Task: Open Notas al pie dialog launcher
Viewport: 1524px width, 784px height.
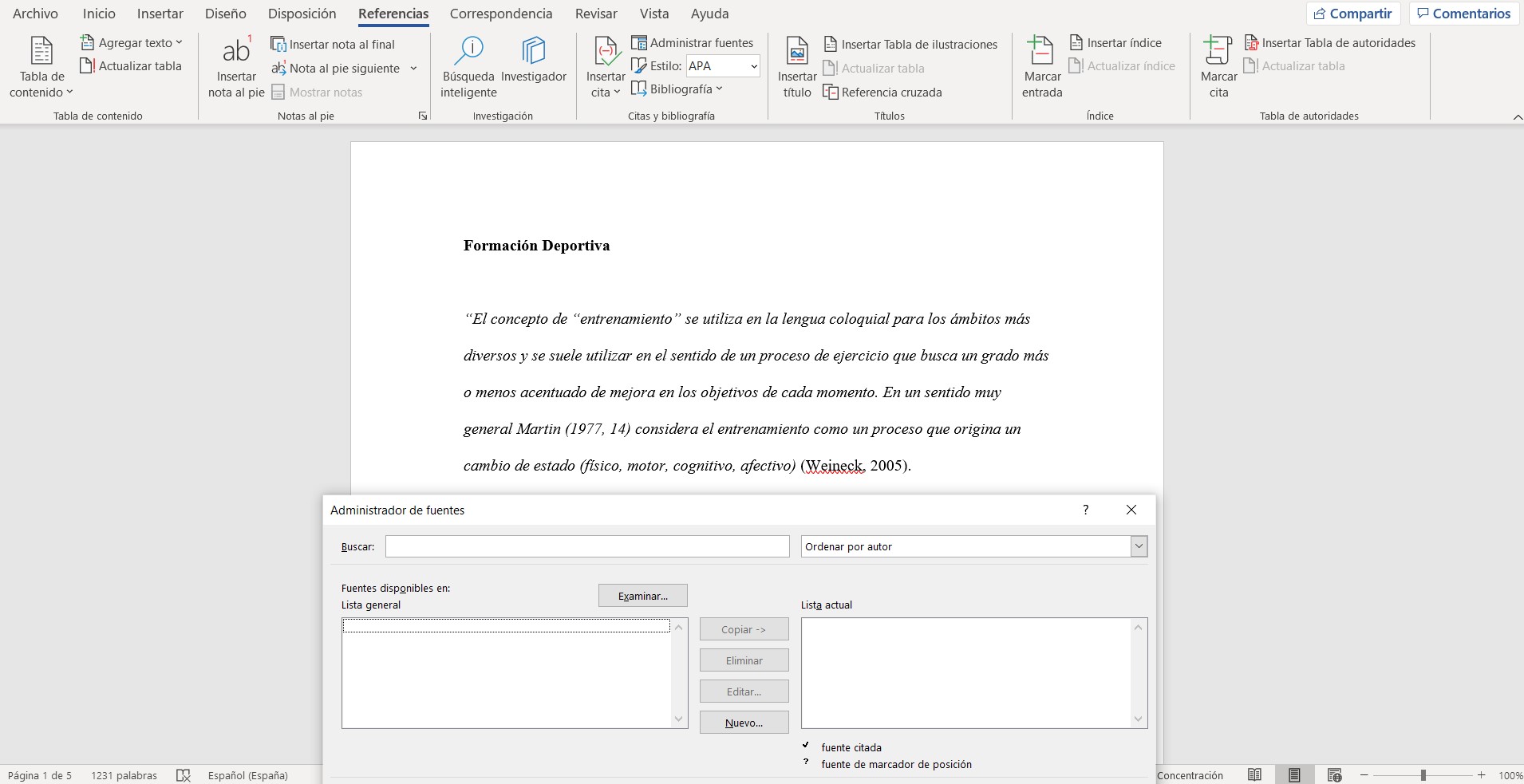Action: (423, 116)
